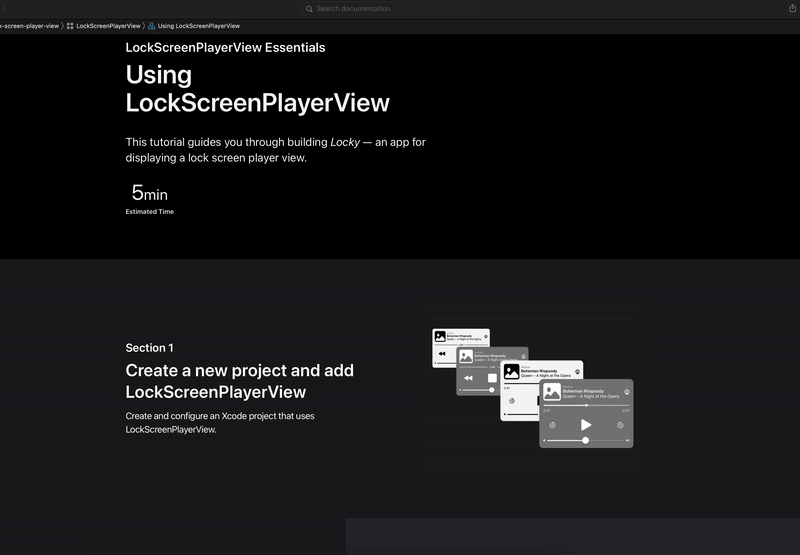Click the magnifier icon in search bar
Viewport: 800px width, 555px height.
click(309, 9)
